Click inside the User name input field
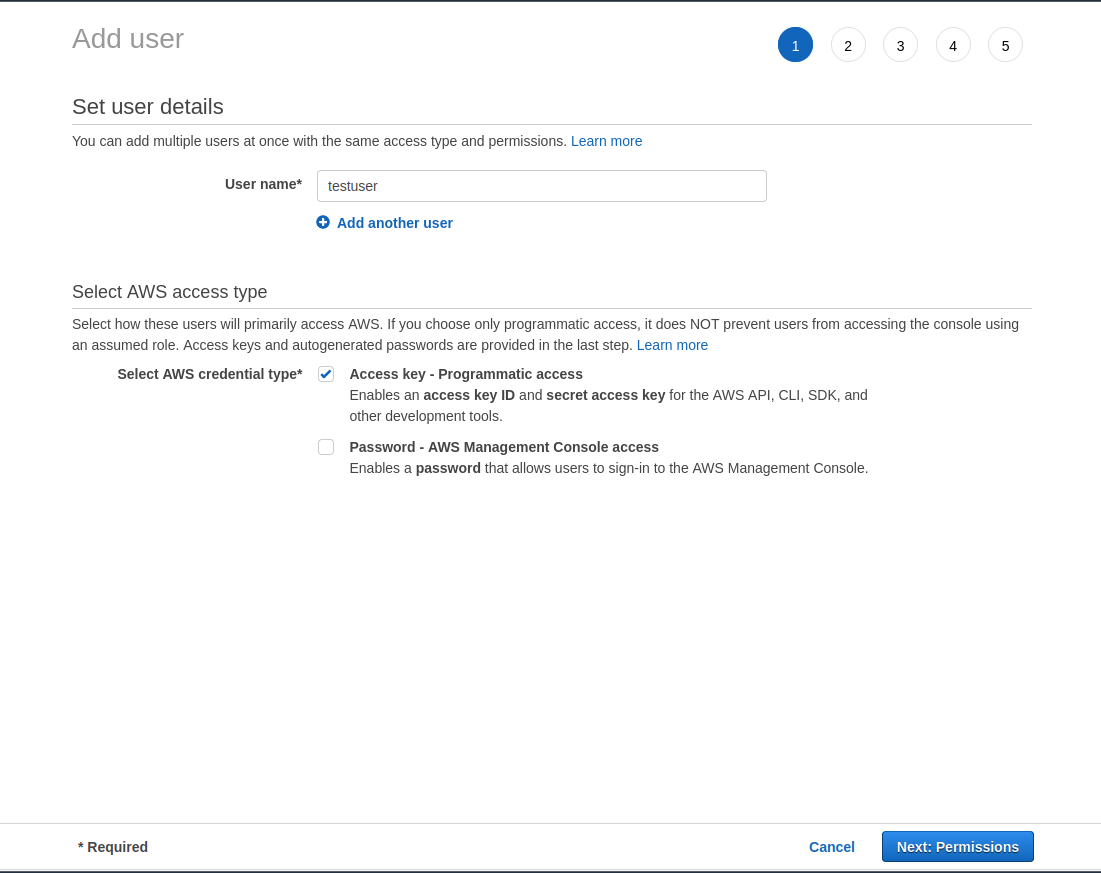This screenshot has height=873, width=1101. pyautogui.click(x=541, y=186)
